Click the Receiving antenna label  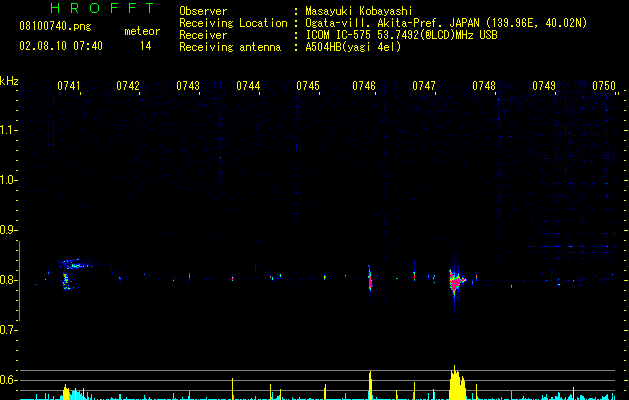(x=230, y=47)
